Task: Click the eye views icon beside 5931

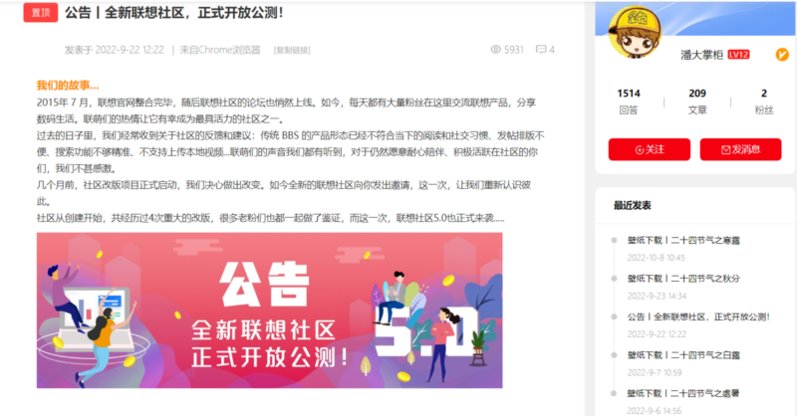Action: tap(496, 49)
